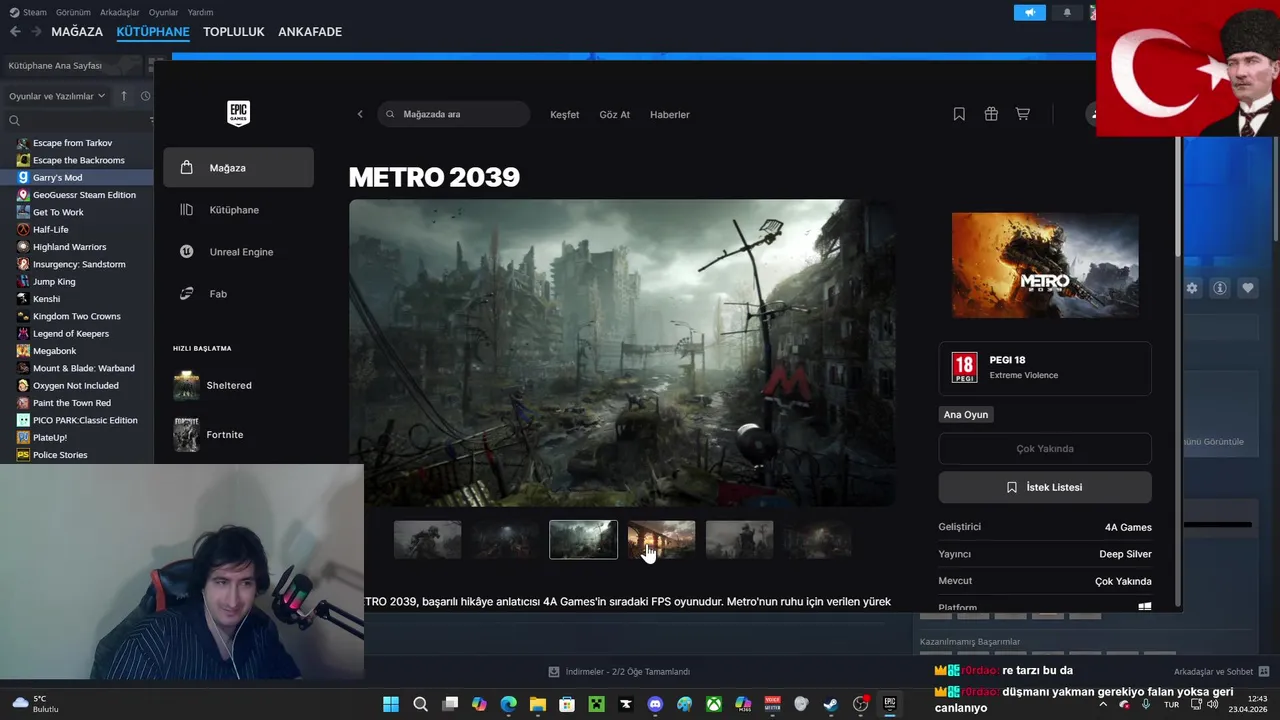Show recent games clock filter in Steam
This screenshot has height=720, width=1280.
145,96
